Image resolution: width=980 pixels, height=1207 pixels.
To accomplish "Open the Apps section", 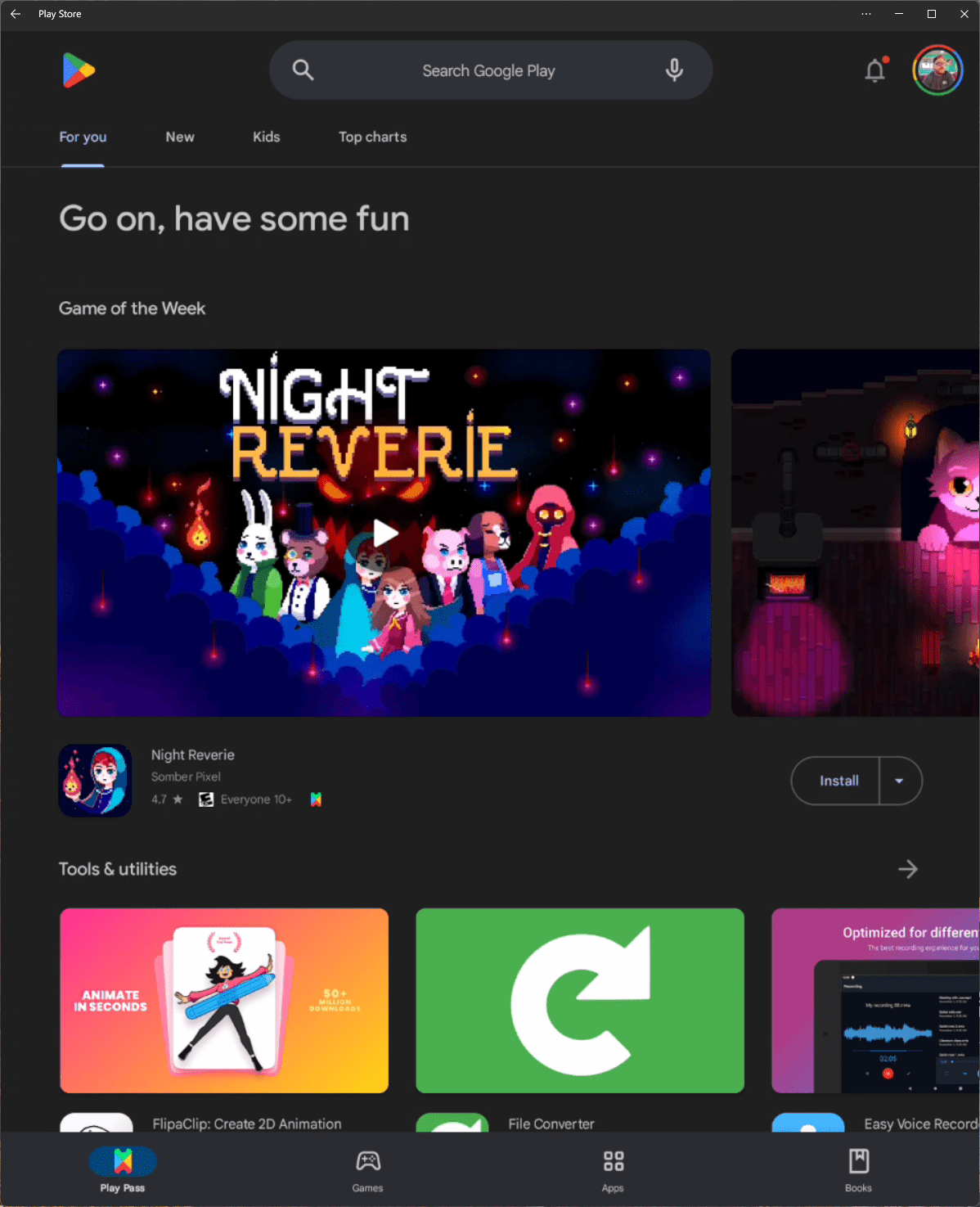I will [613, 1170].
